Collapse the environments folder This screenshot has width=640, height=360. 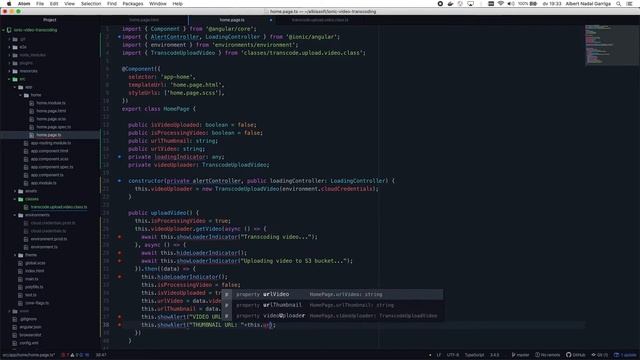(x=16, y=215)
